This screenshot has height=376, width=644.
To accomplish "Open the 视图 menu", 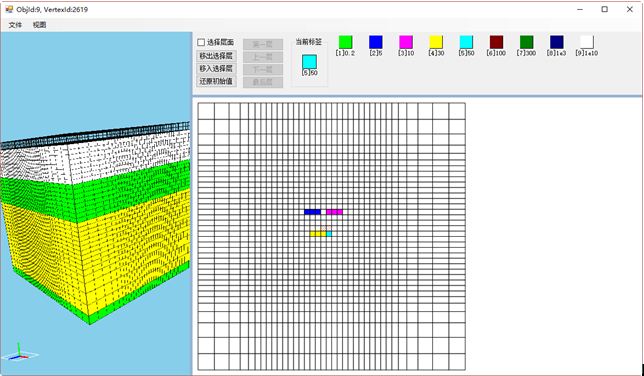I will pyautogui.click(x=39, y=25).
